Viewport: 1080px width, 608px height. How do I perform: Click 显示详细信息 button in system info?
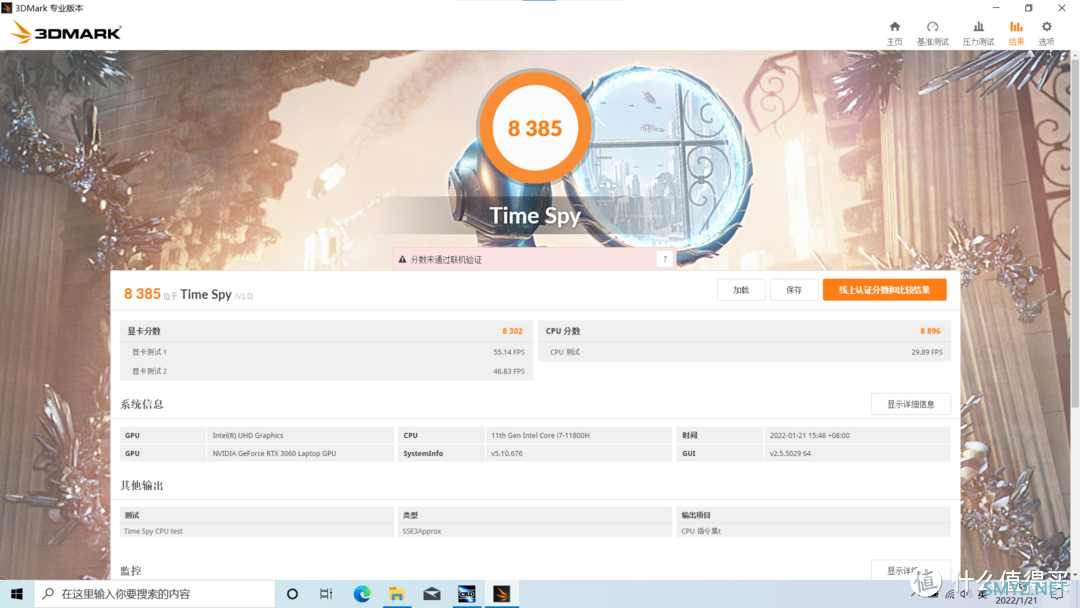(911, 404)
